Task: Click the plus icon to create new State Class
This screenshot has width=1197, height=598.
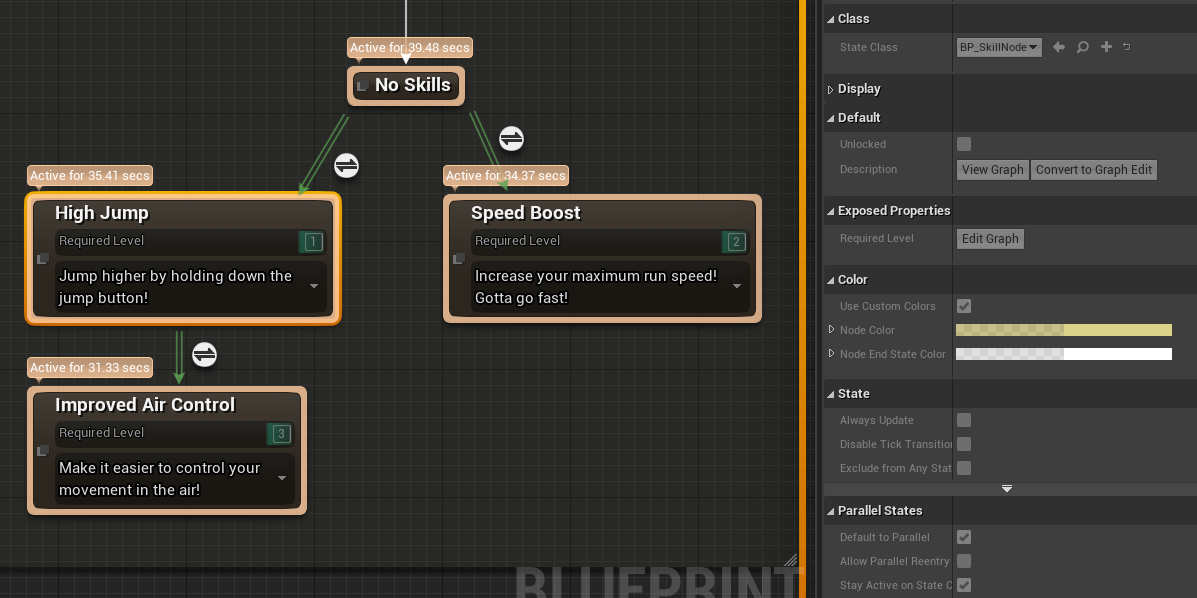Action: pos(1106,47)
